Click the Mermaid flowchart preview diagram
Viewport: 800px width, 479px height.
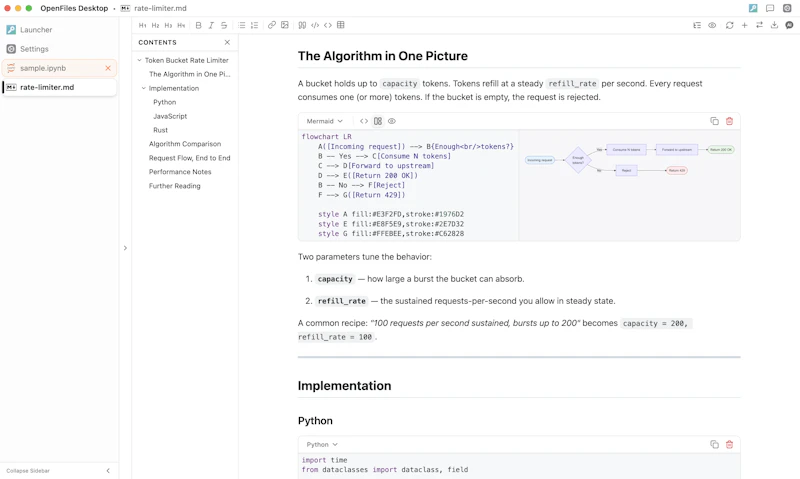pos(630,160)
